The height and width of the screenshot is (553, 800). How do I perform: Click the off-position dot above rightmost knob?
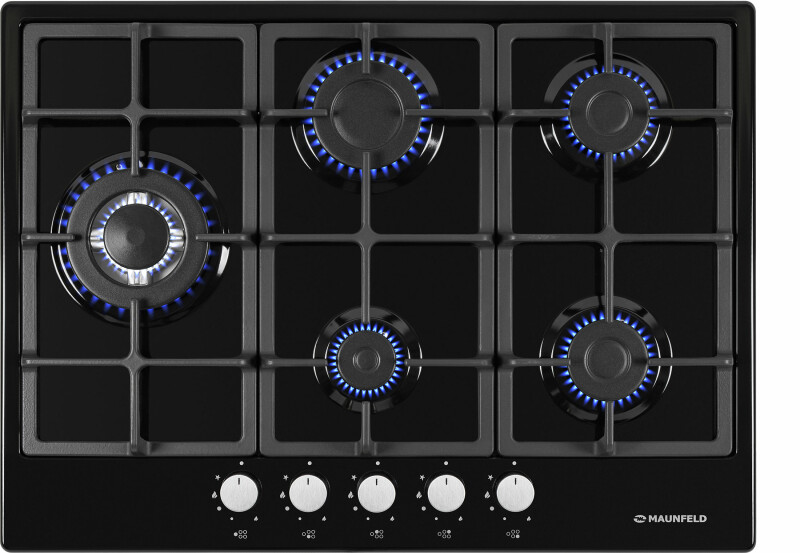coord(514,463)
